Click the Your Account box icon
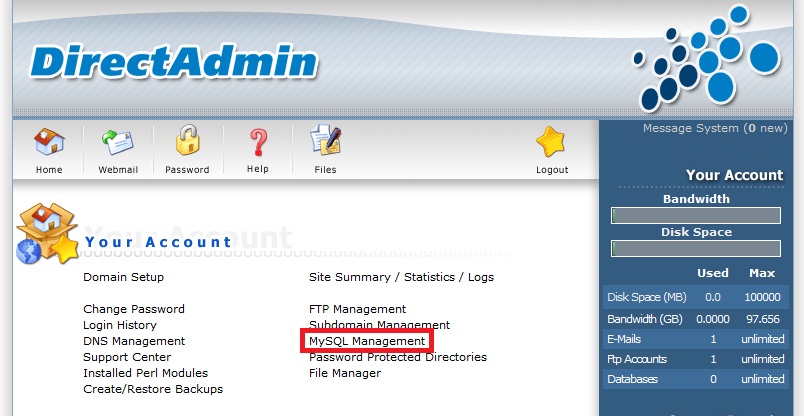The image size is (804, 416). (x=47, y=233)
